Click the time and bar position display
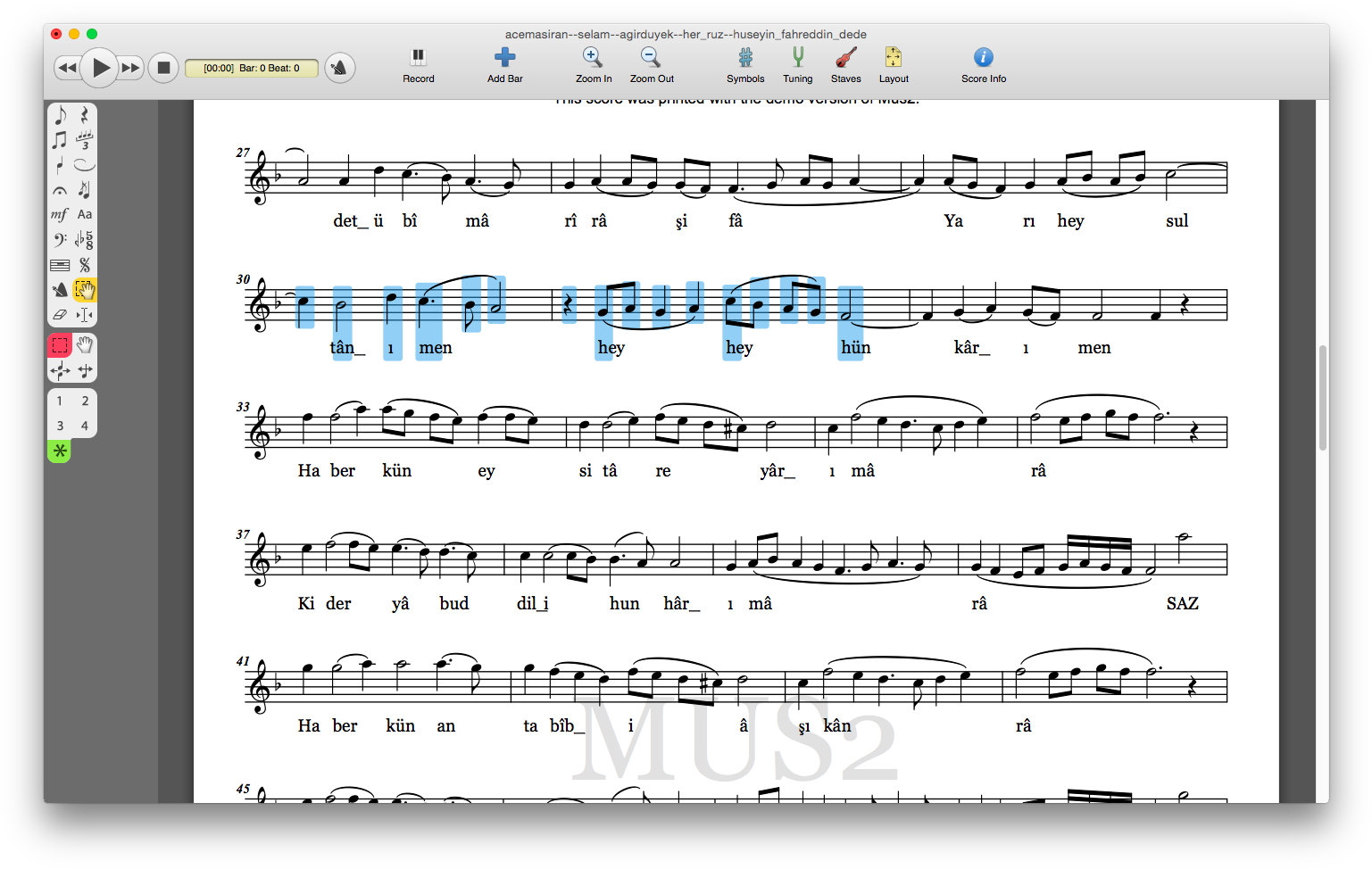1372x869 pixels. tap(252, 68)
